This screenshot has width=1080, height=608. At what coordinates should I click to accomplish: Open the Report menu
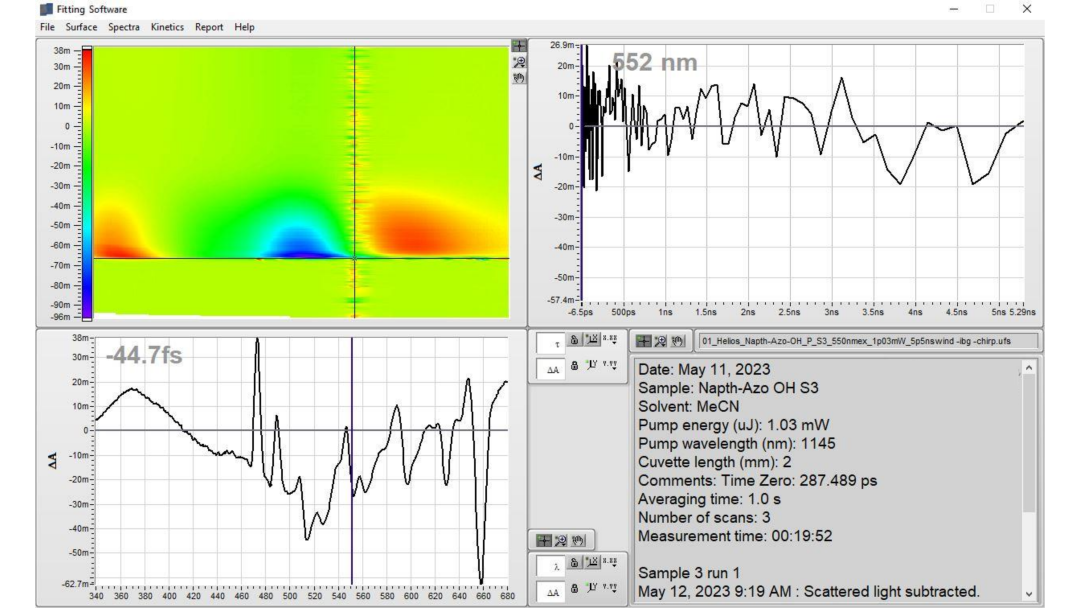209,27
